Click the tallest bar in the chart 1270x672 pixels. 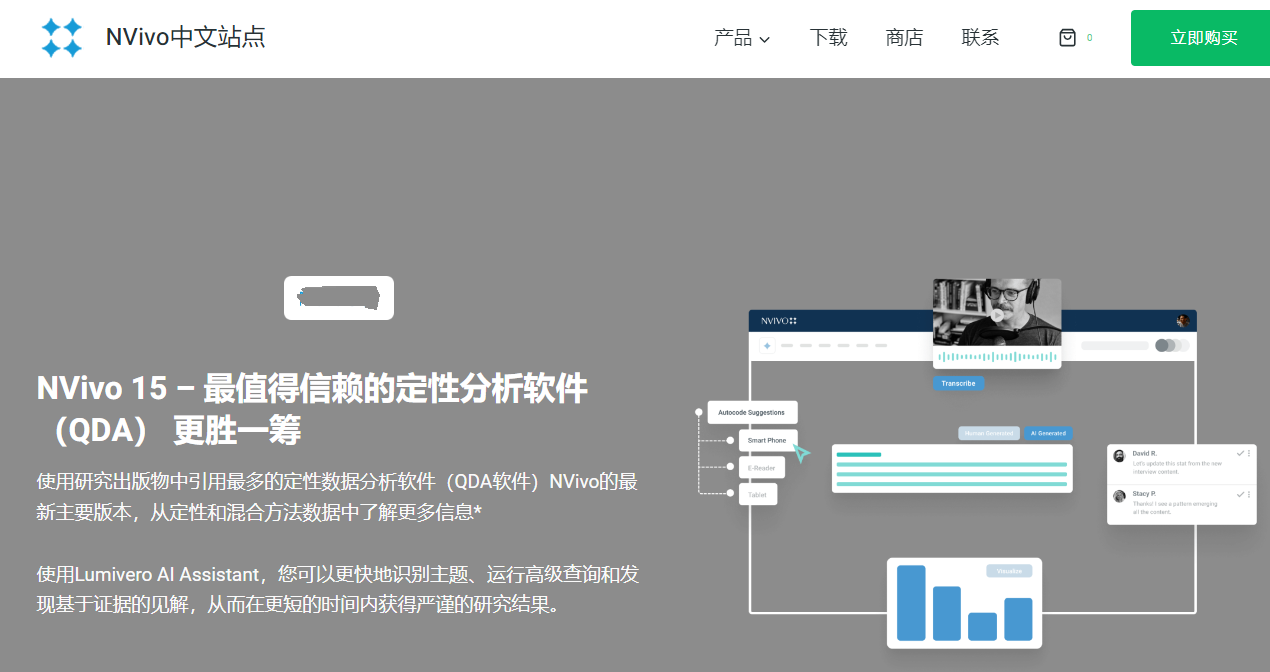point(911,603)
